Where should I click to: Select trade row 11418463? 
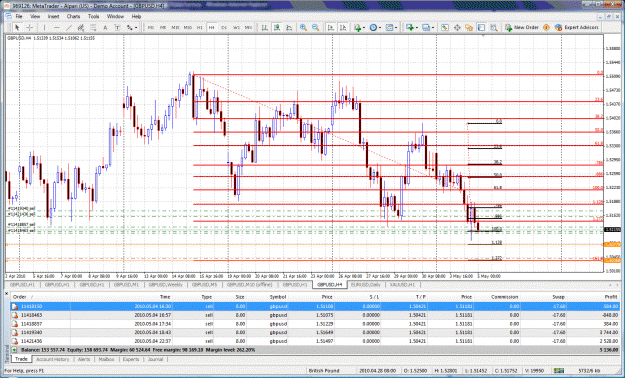tap(315, 315)
